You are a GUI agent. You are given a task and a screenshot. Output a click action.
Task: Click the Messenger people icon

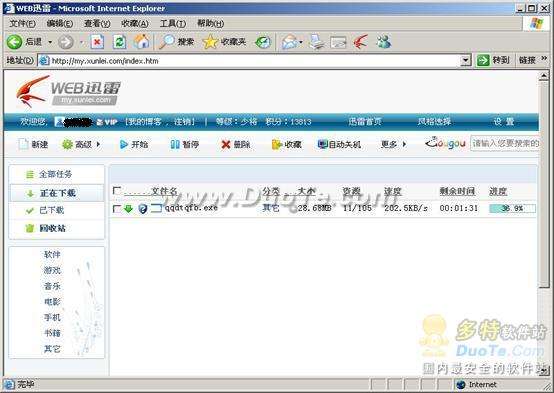(x=384, y=42)
